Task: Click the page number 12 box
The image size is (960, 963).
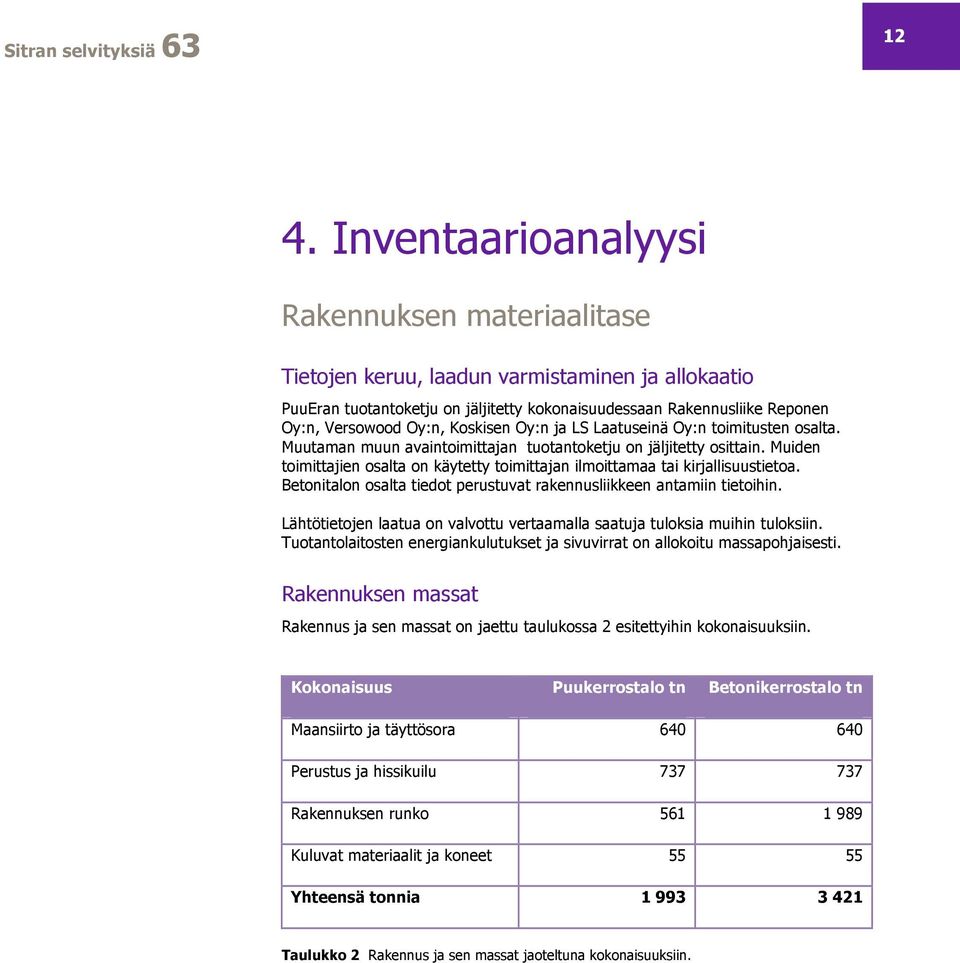Action: (911, 36)
